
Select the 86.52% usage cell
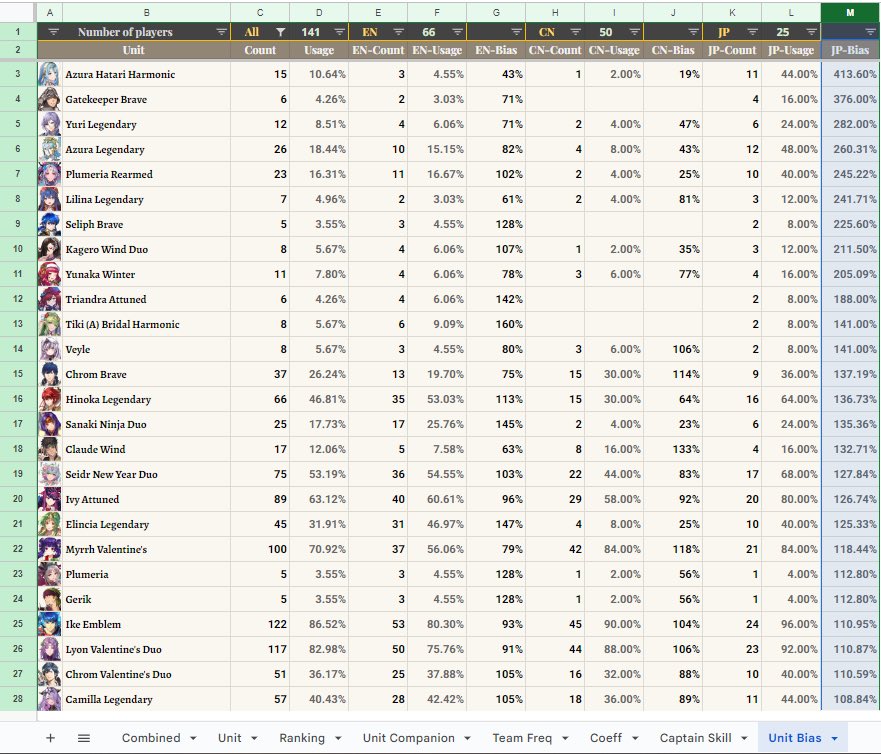[x=319, y=624]
